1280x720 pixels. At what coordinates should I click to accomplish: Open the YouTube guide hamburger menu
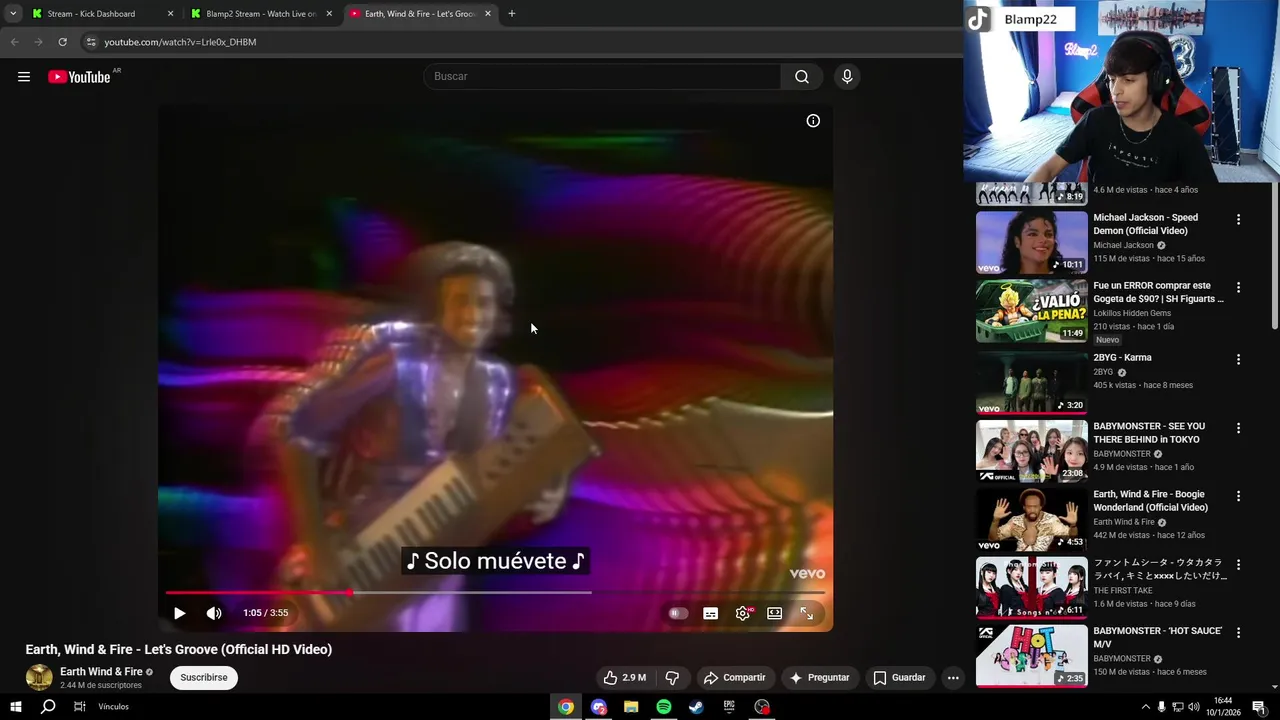[24, 77]
